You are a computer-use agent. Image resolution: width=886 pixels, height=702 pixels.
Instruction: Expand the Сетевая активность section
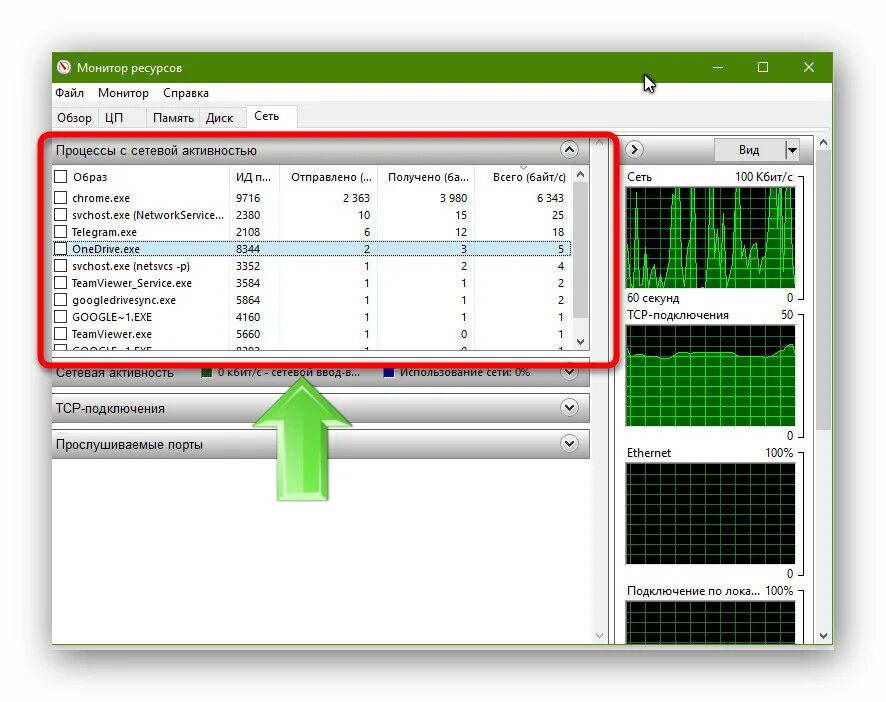click(x=569, y=372)
